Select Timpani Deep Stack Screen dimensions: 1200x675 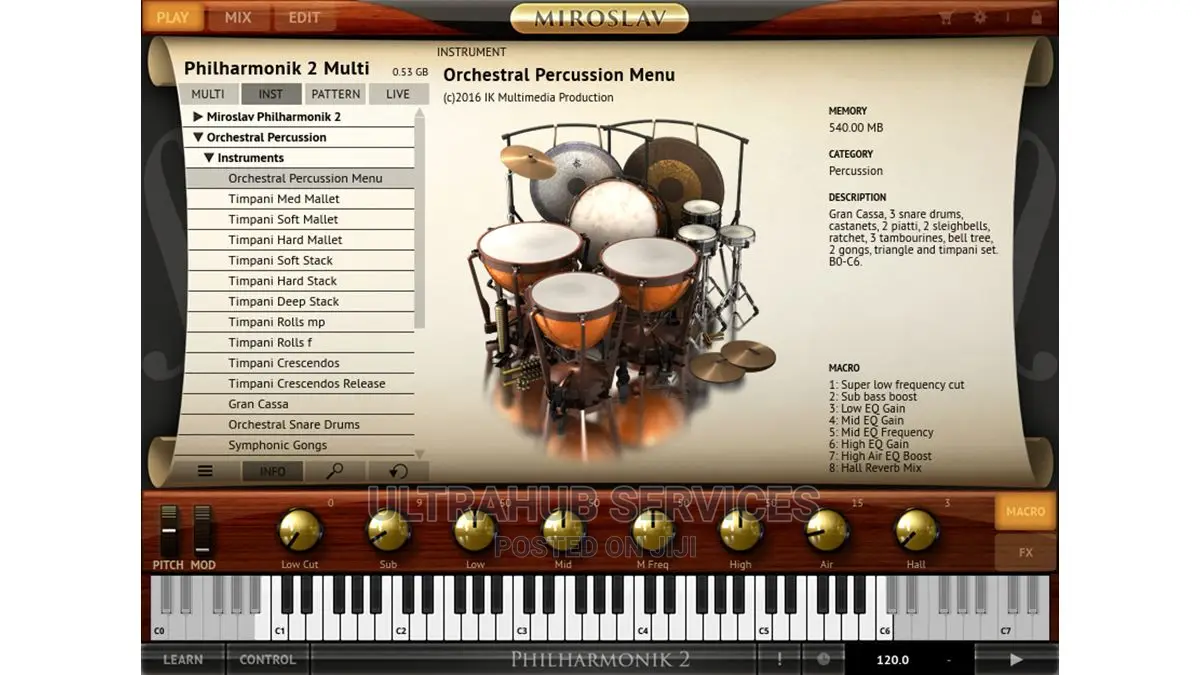tap(300, 301)
